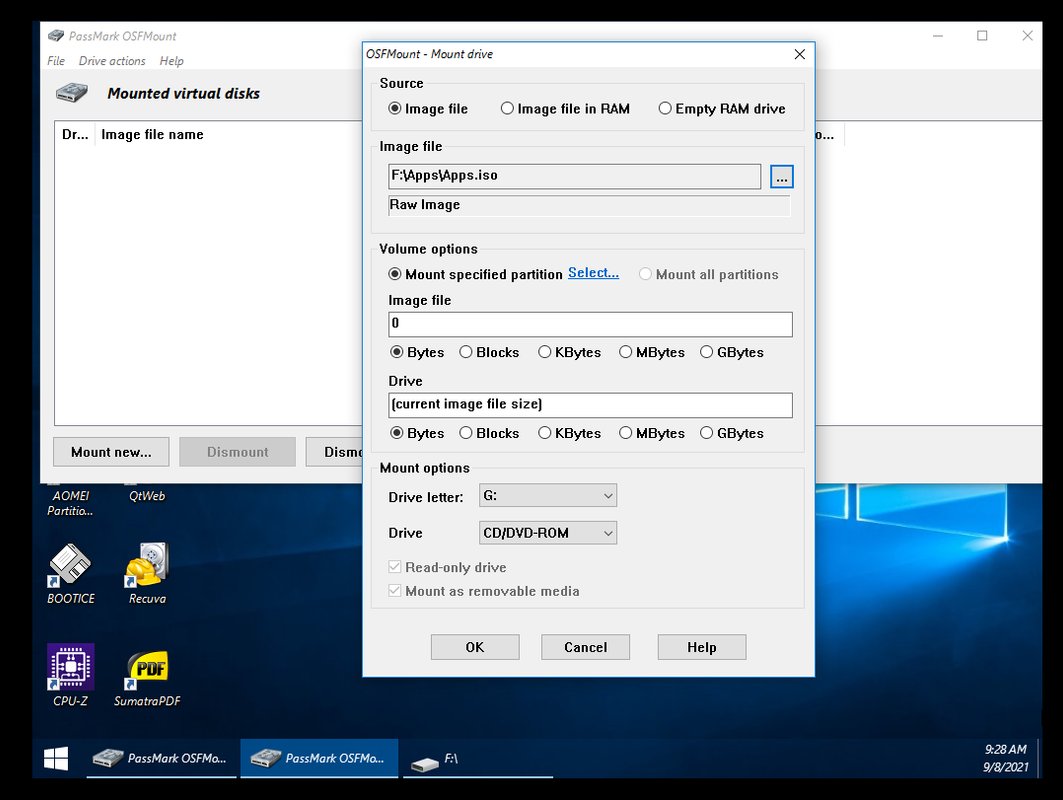Click the Image file name column header
Viewport: 1063px width, 800px height.
[x=153, y=134]
